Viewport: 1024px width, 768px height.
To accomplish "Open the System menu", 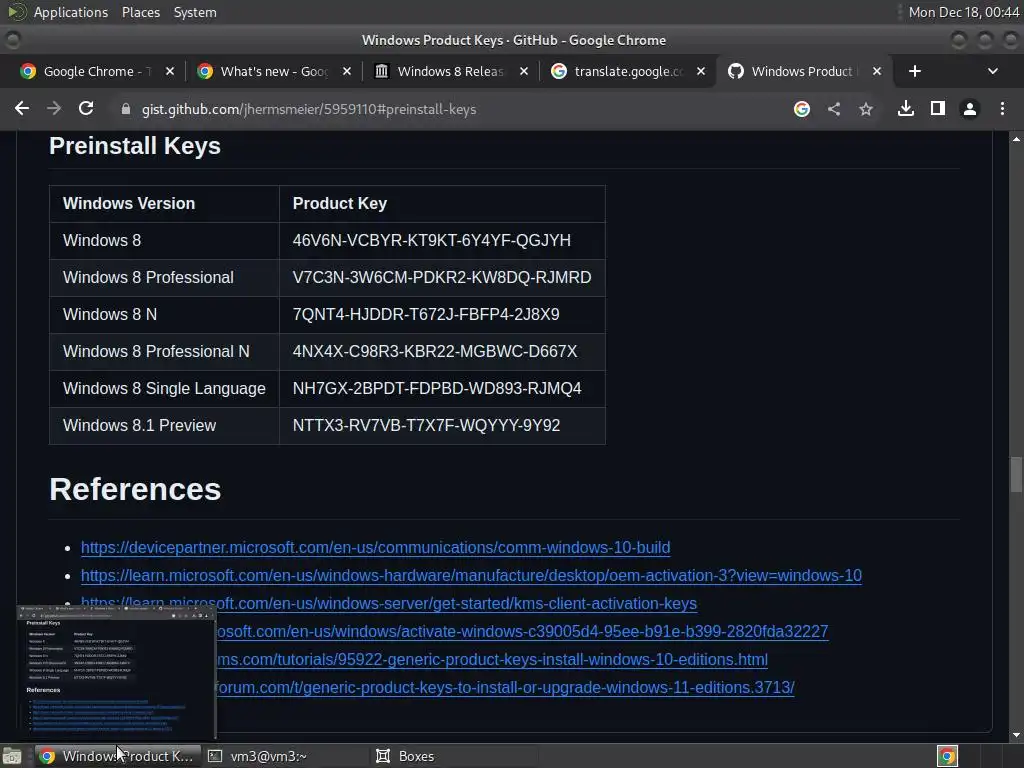I will coord(195,12).
